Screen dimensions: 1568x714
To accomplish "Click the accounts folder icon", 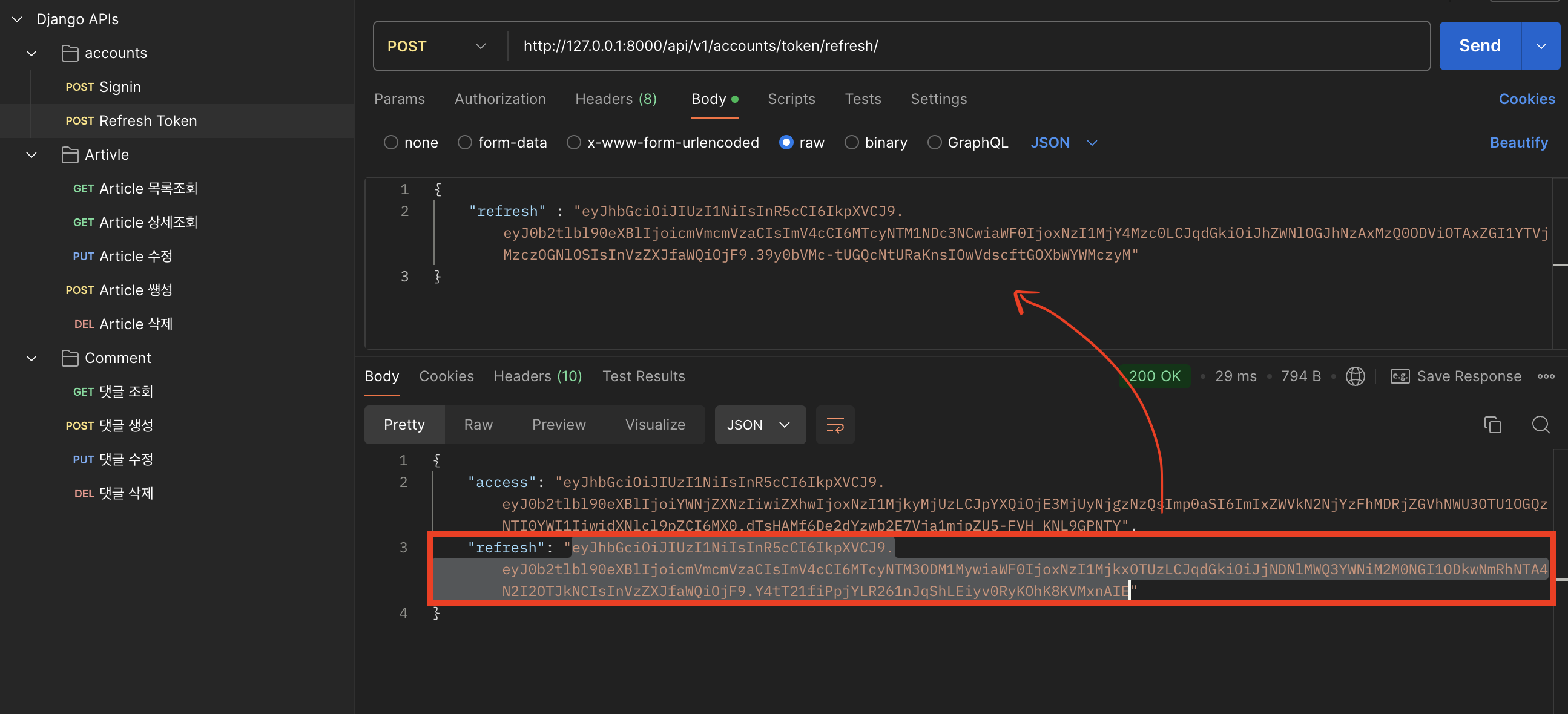I will [x=70, y=53].
